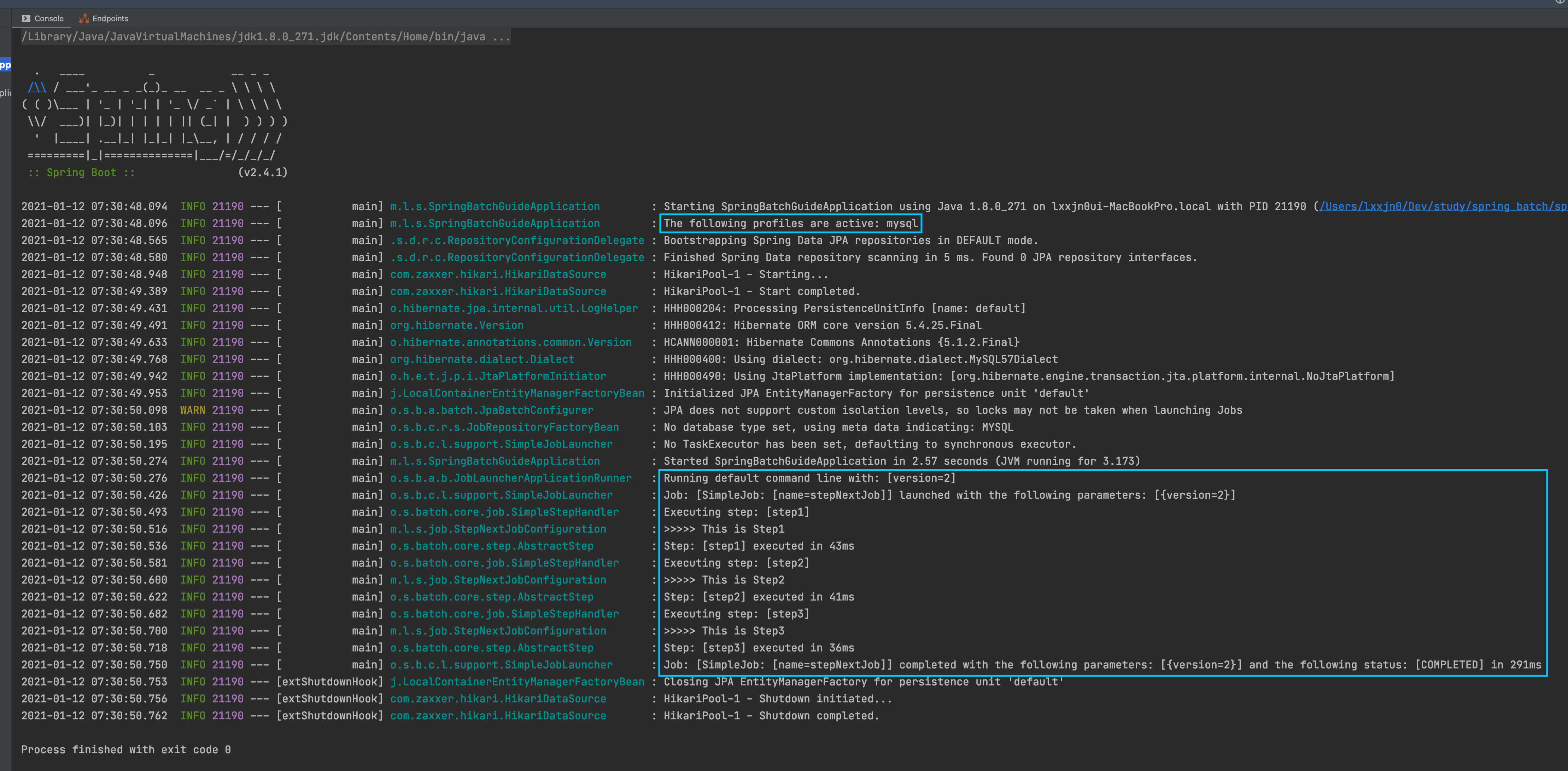Click 'HCANN000001: Hibernate Commons Annotations {5.1.2.Final}'
Screen dimensions: 1568x771
point(841,343)
